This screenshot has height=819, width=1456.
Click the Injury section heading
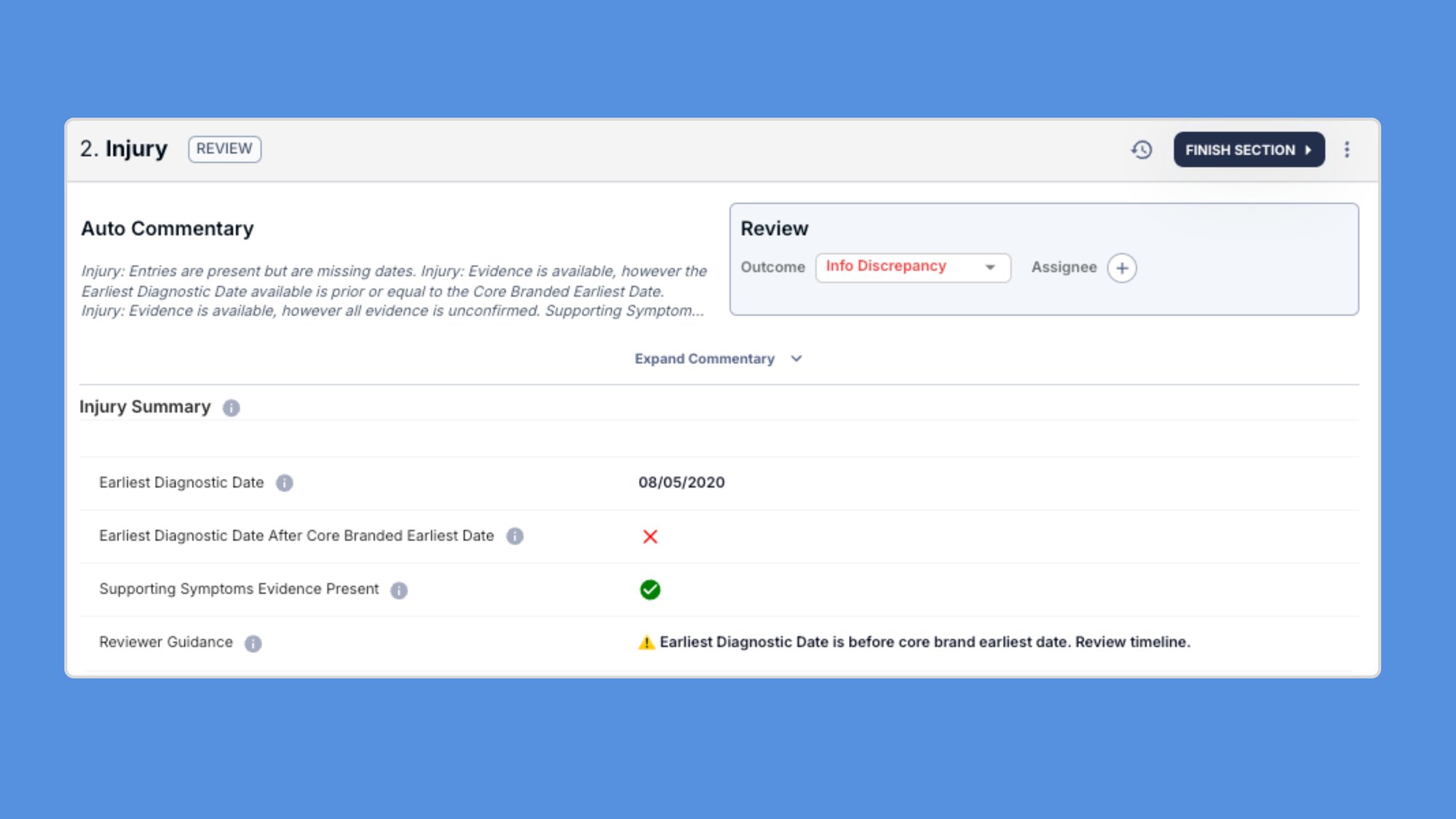pyautogui.click(x=137, y=149)
